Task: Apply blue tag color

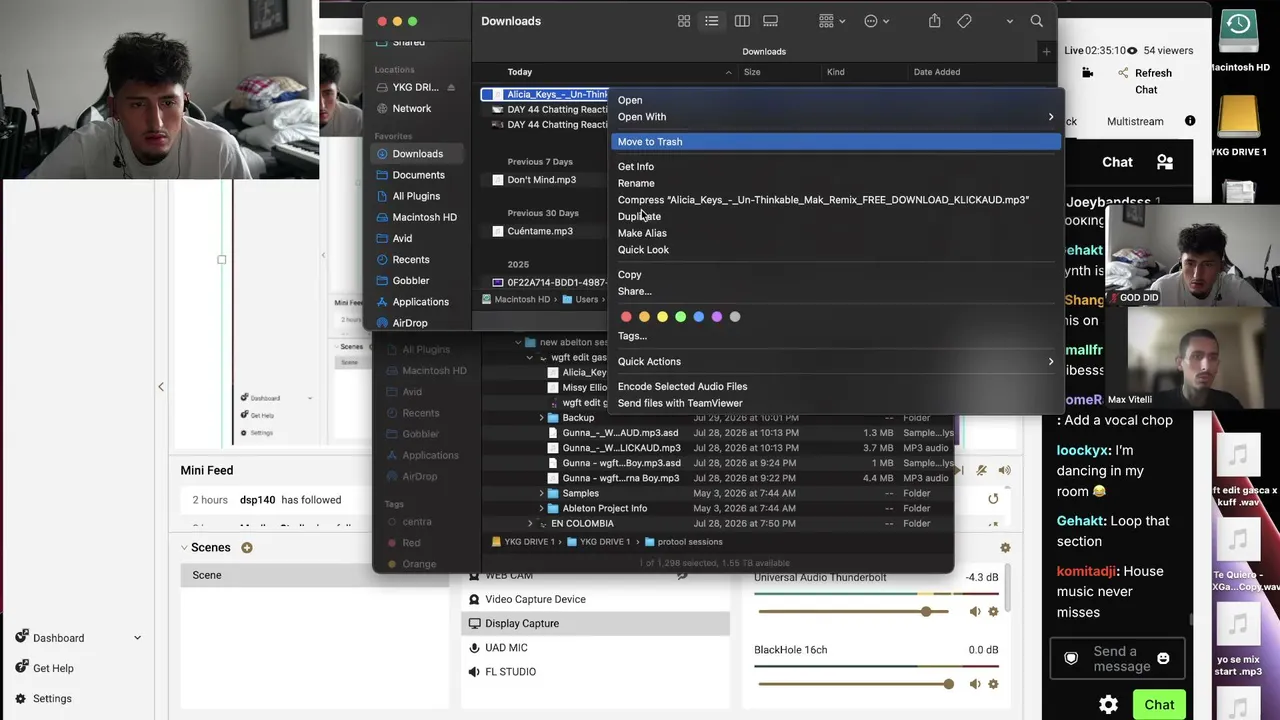Action: click(698, 317)
